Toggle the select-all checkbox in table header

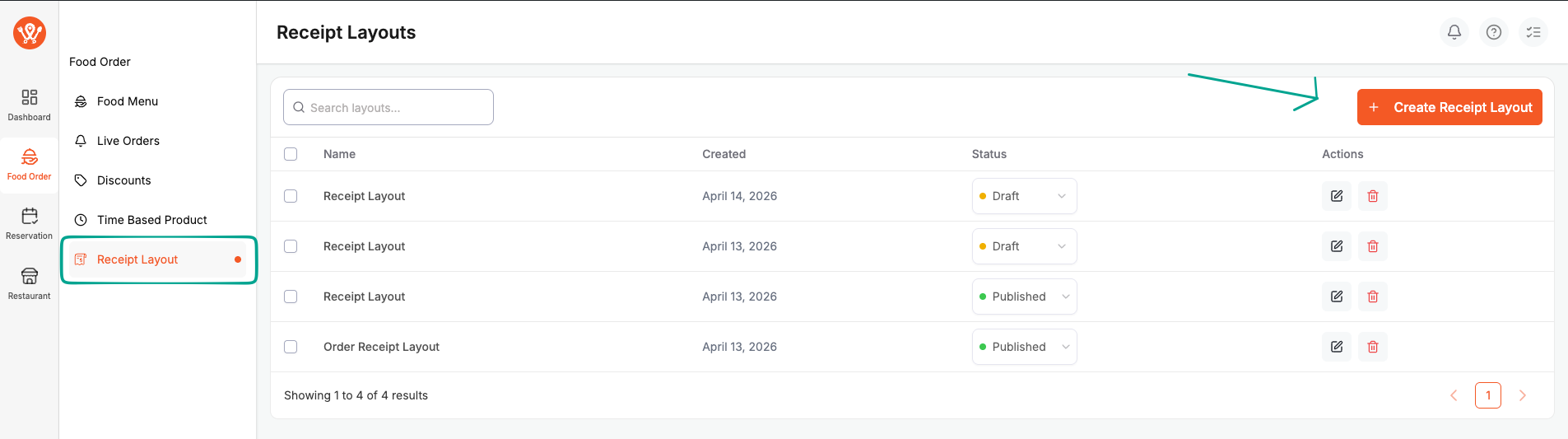[x=291, y=154]
